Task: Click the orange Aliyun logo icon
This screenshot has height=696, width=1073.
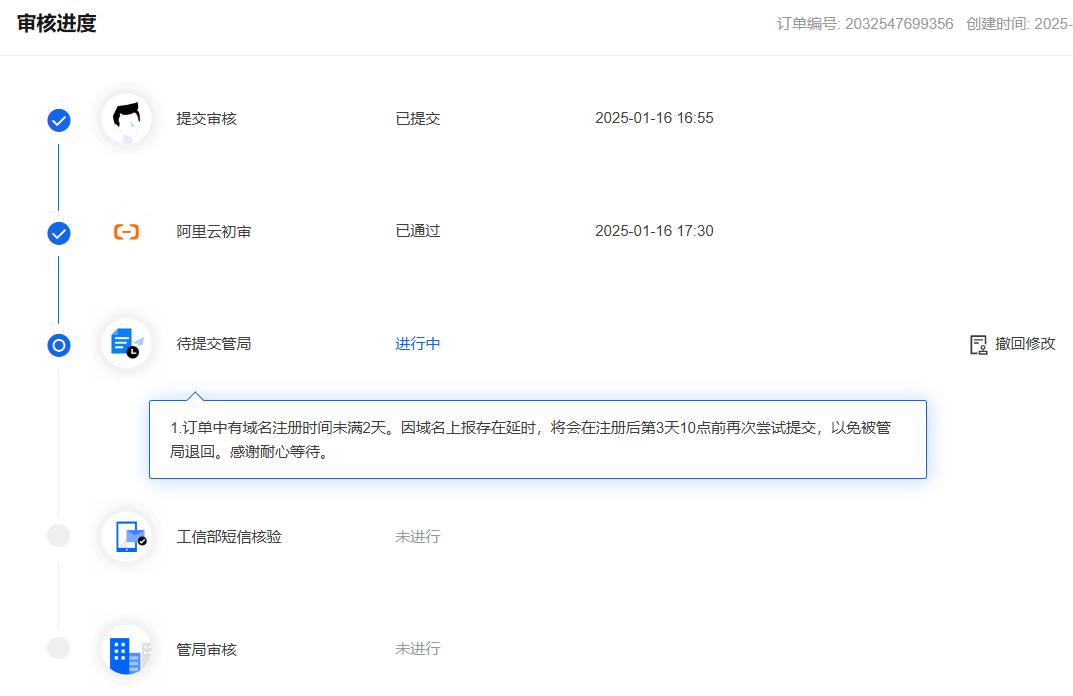Action: 127,232
